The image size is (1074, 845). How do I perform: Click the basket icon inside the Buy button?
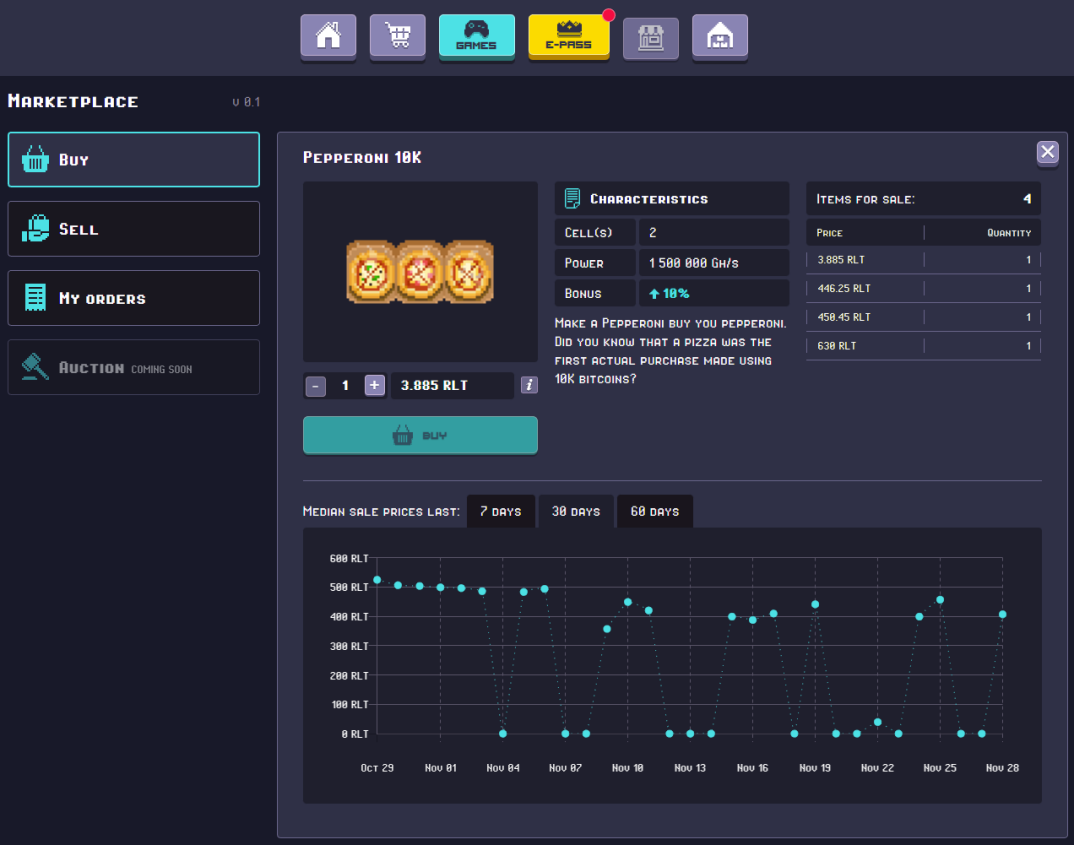click(x=403, y=435)
